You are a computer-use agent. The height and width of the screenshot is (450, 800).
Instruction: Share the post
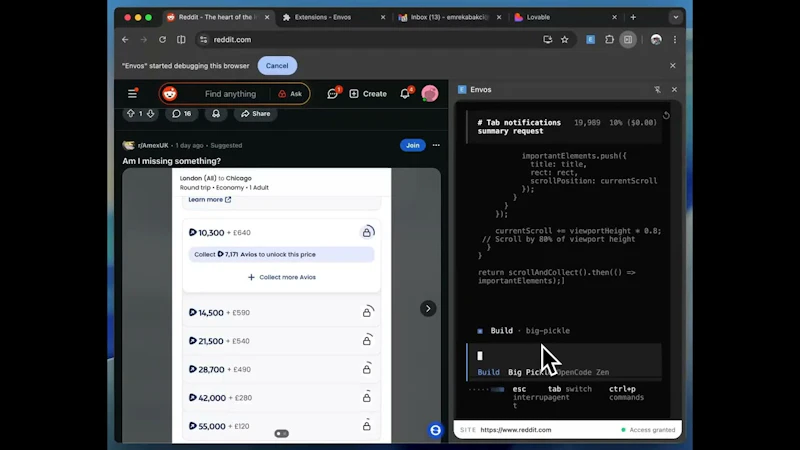(x=256, y=113)
